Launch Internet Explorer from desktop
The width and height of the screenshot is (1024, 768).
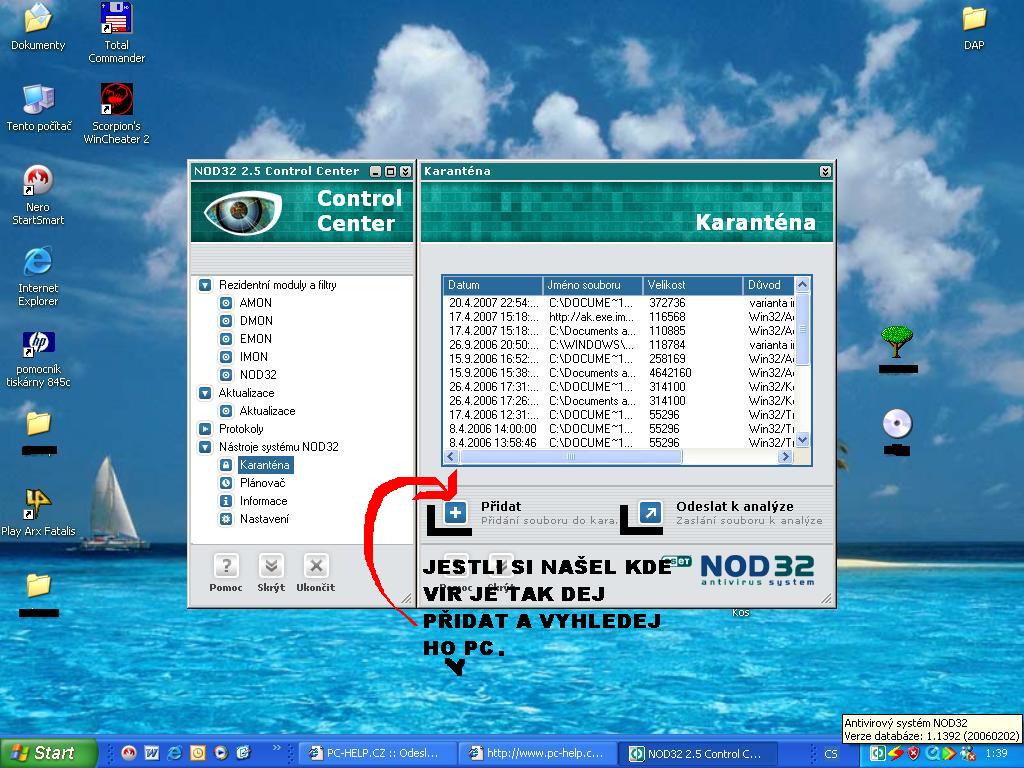(x=38, y=263)
